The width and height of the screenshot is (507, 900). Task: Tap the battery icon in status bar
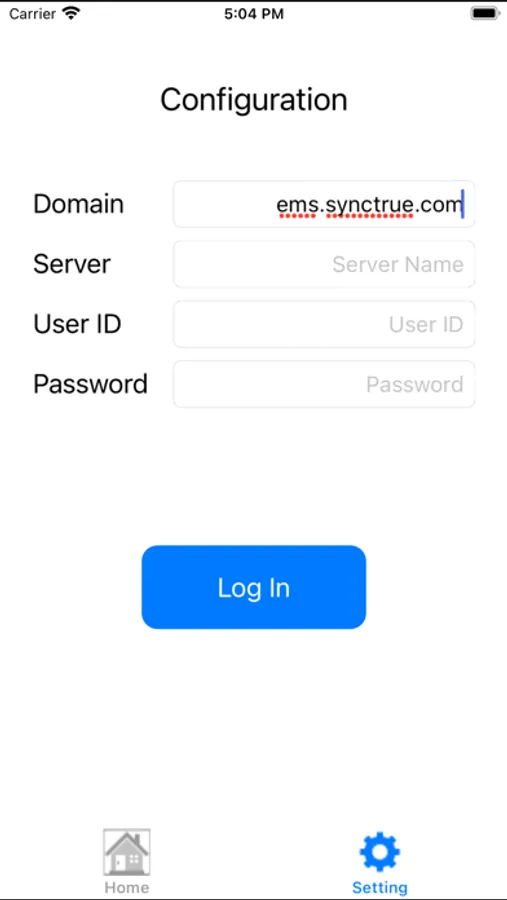pyautogui.click(x=484, y=14)
